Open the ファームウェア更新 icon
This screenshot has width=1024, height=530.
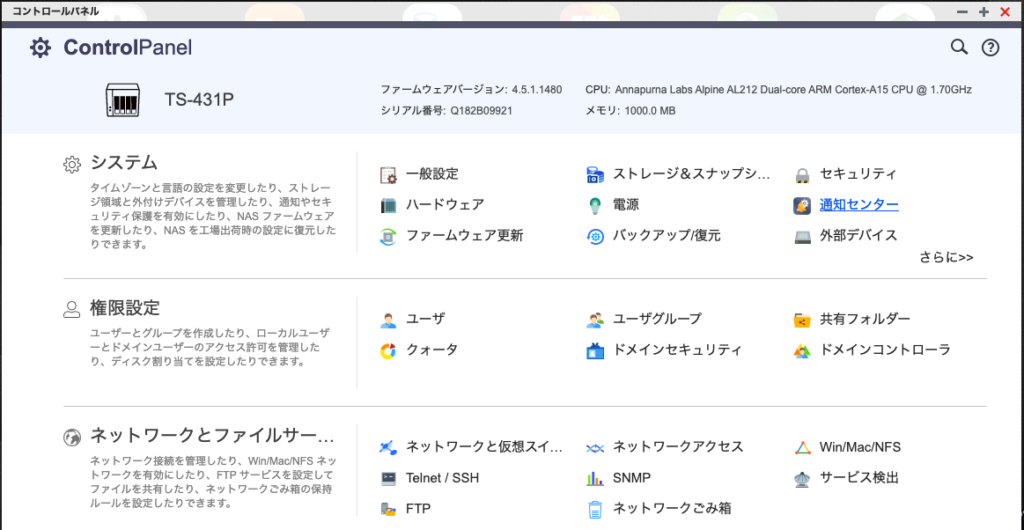(x=388, y=236)
